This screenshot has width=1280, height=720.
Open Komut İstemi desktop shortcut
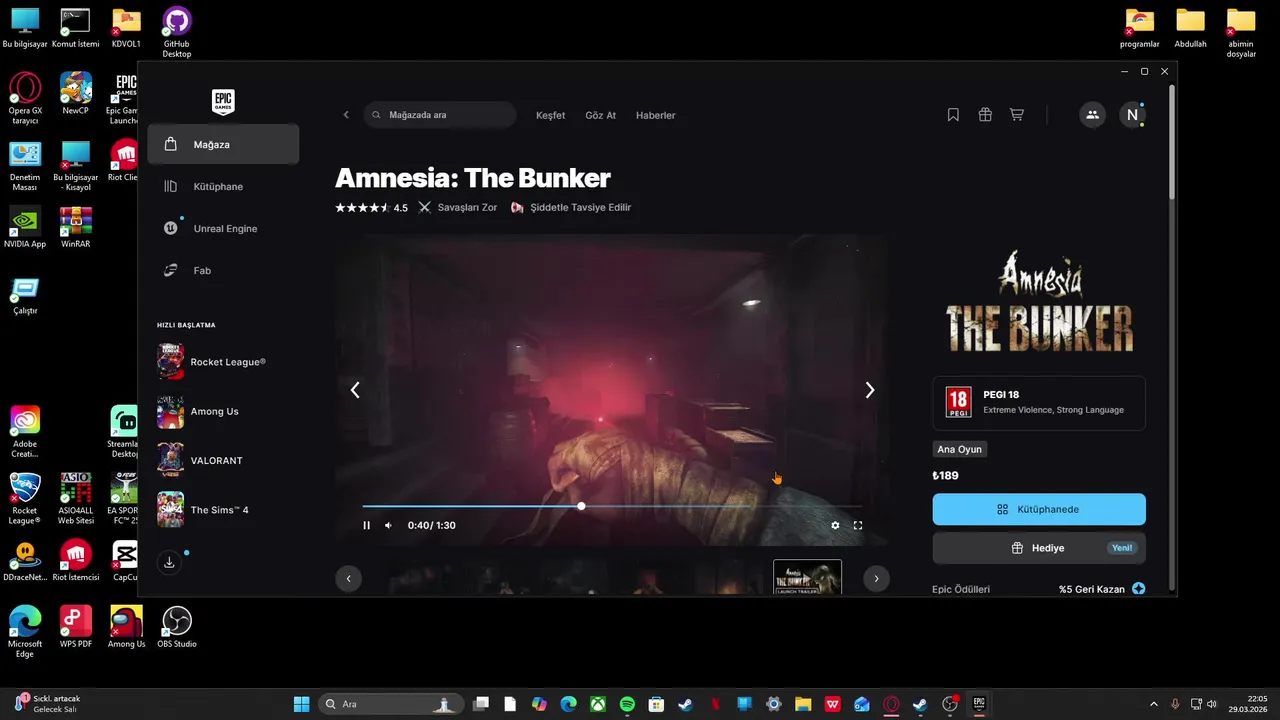click(76, 28)
